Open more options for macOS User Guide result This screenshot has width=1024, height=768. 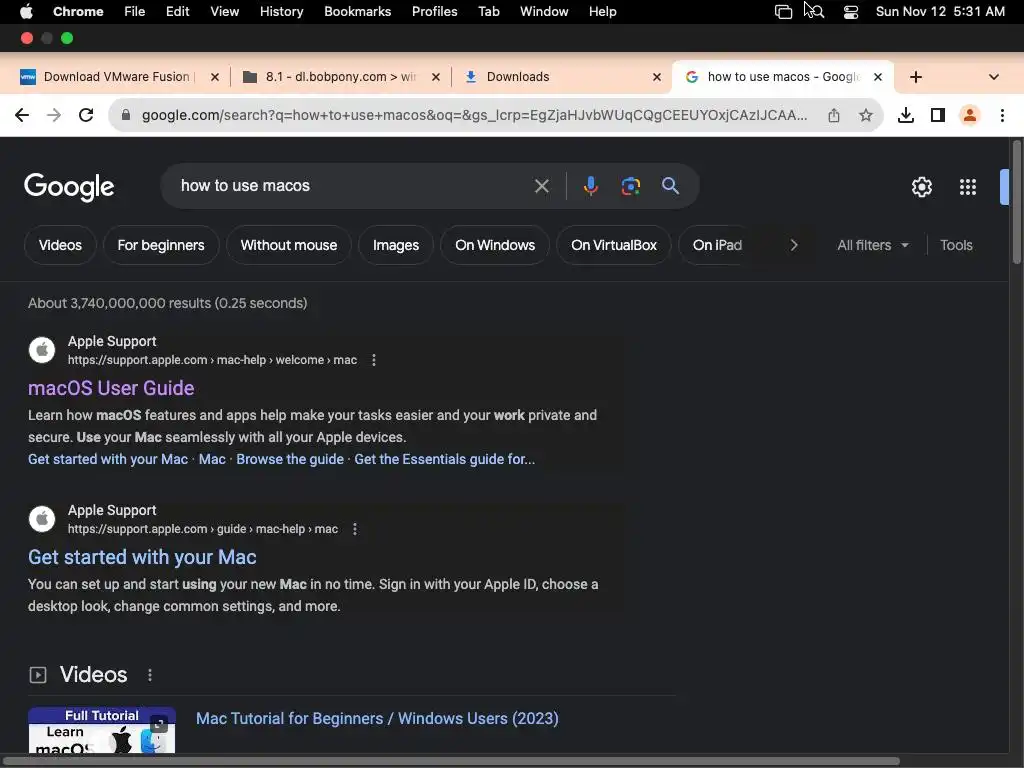point(374,360)
